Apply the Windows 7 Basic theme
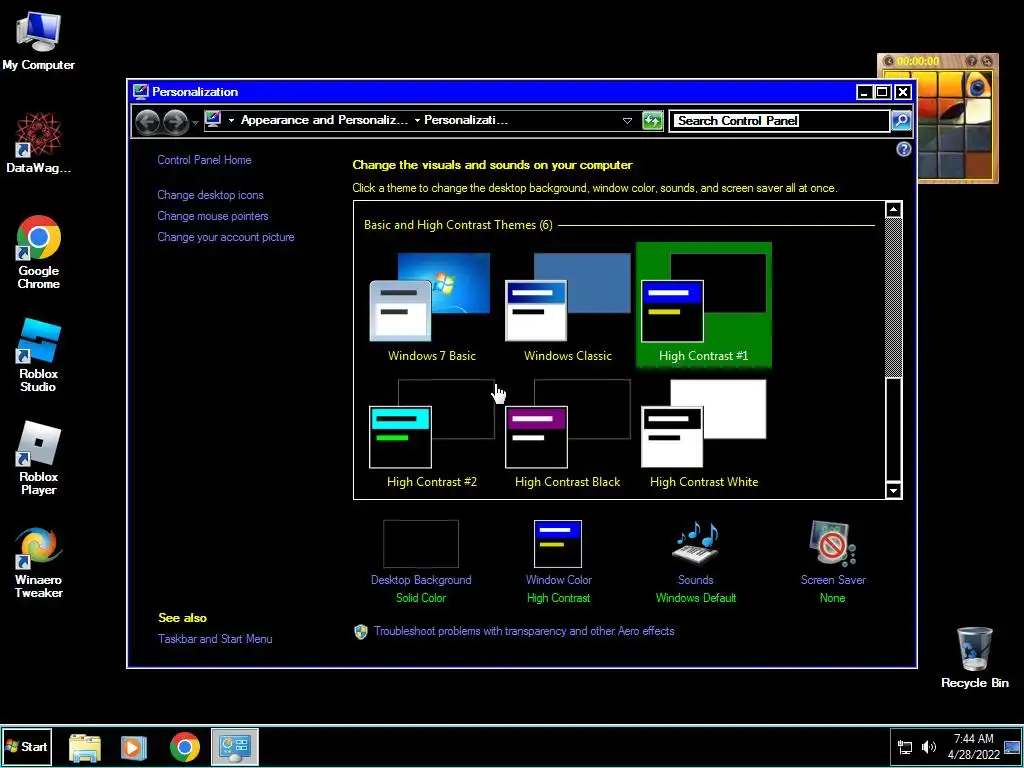Viewport: 1024px width, 768px height. pos(432,308)
